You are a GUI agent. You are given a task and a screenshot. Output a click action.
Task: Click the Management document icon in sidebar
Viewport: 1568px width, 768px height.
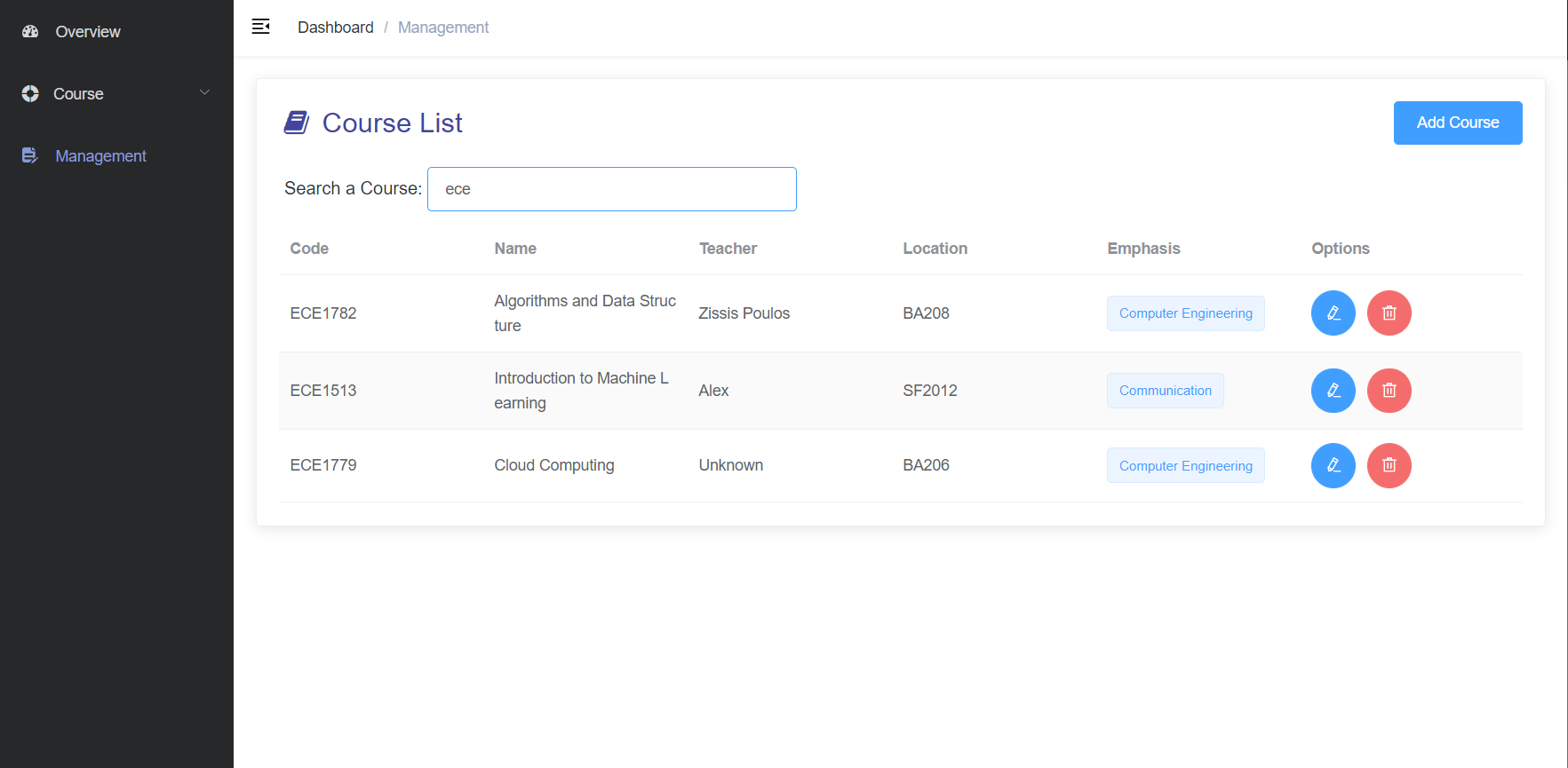(x=30, y=155)
